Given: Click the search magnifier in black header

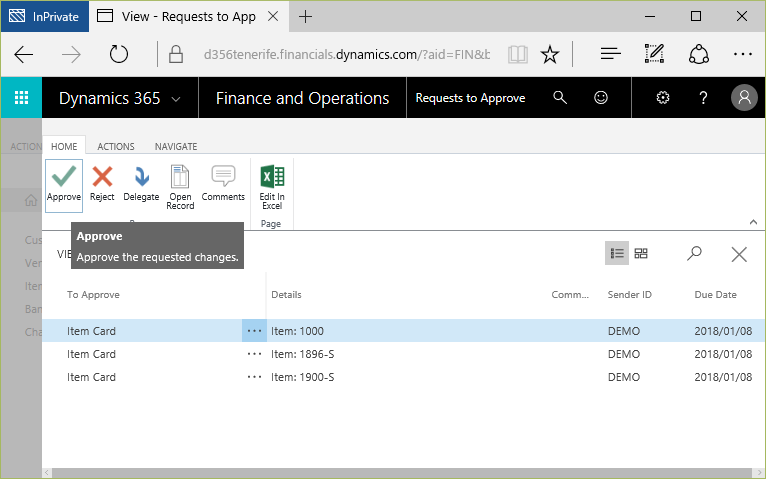Looking at the screenshot, I should (560, 98).
